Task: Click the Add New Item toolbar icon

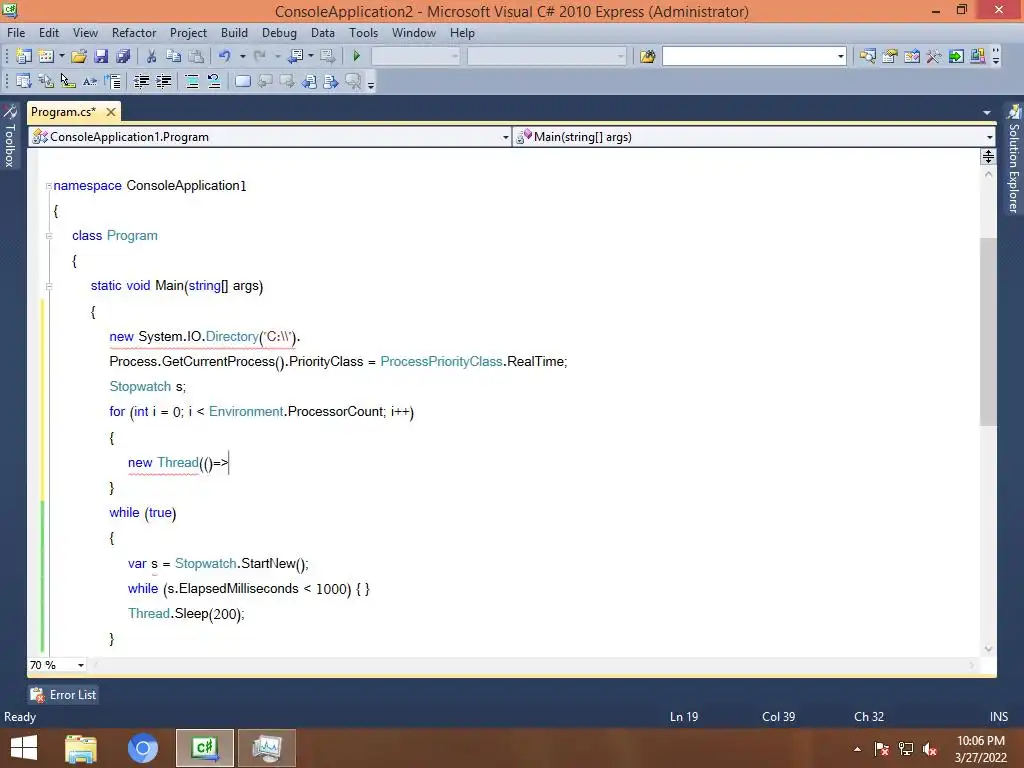Action: point(46,56)
